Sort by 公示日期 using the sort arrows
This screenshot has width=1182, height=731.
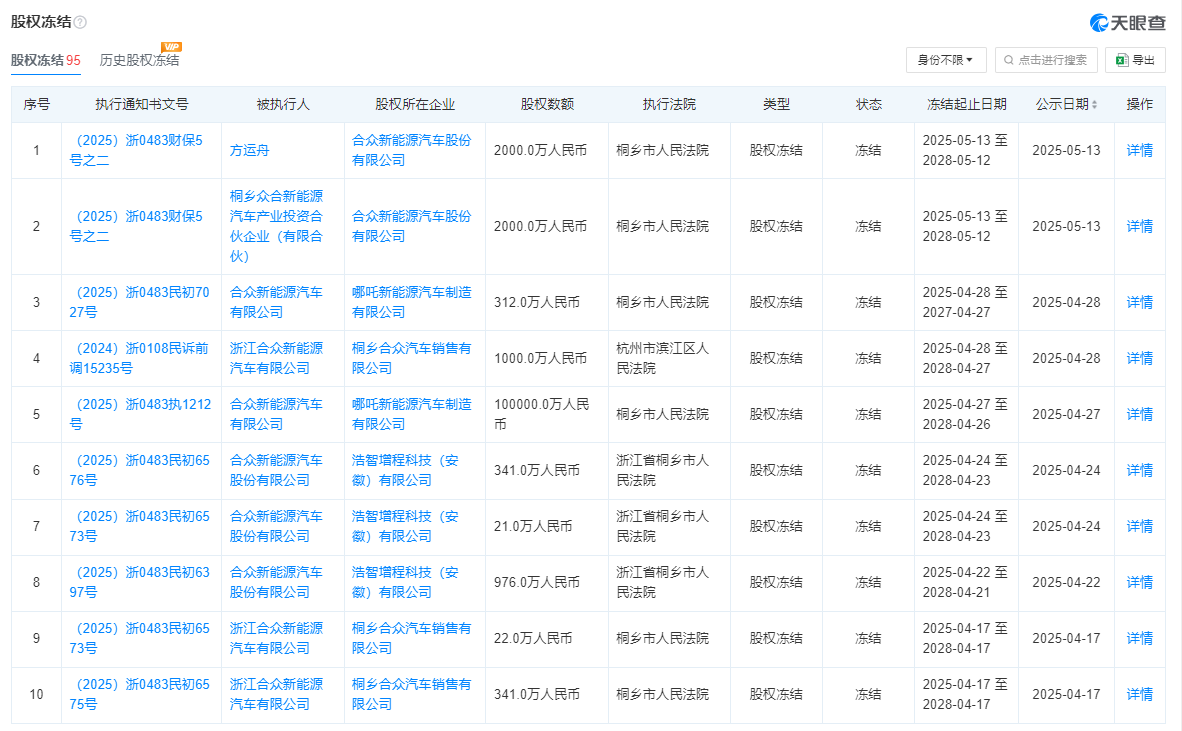pos(1094,104)
